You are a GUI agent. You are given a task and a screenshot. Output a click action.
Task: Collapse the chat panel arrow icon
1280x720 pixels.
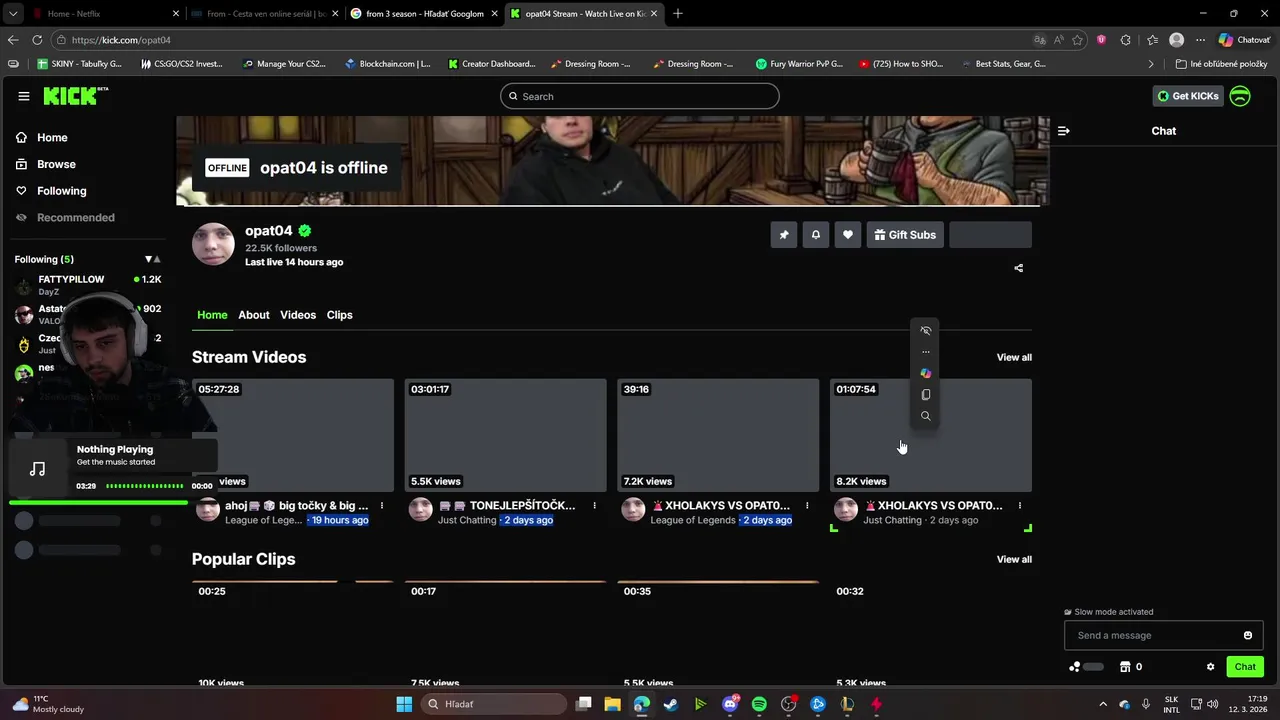click(1063, 131)
